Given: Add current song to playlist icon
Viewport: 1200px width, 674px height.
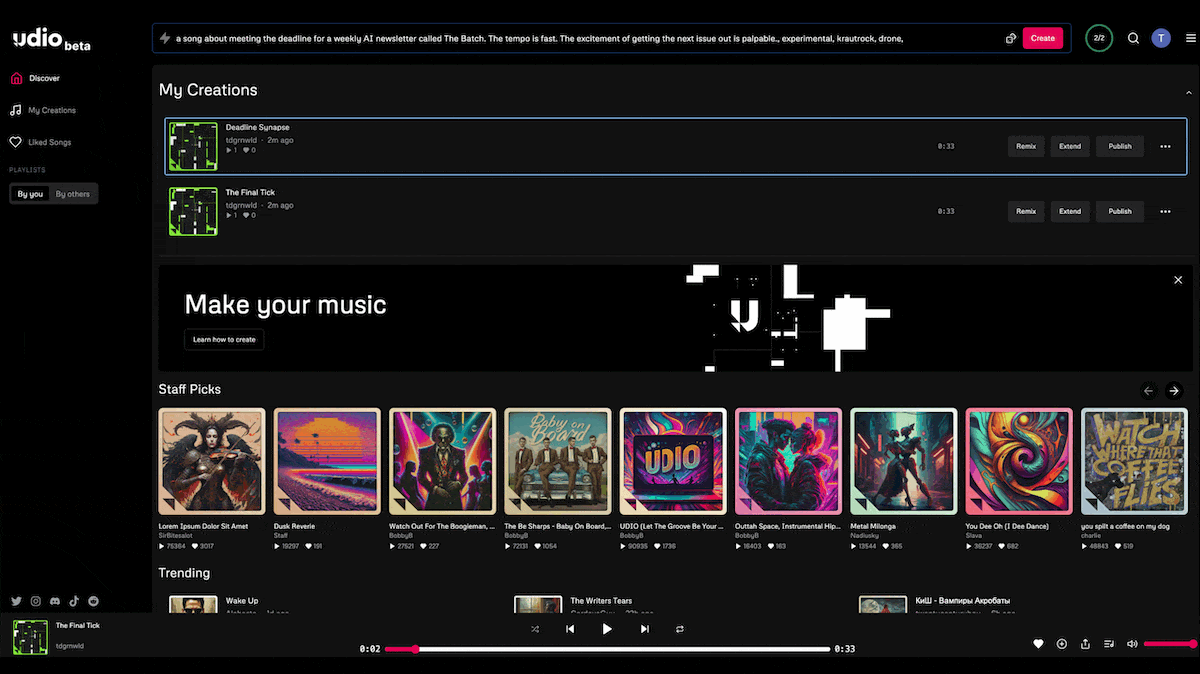Looking at the screenshot, I should [1062, 644].
